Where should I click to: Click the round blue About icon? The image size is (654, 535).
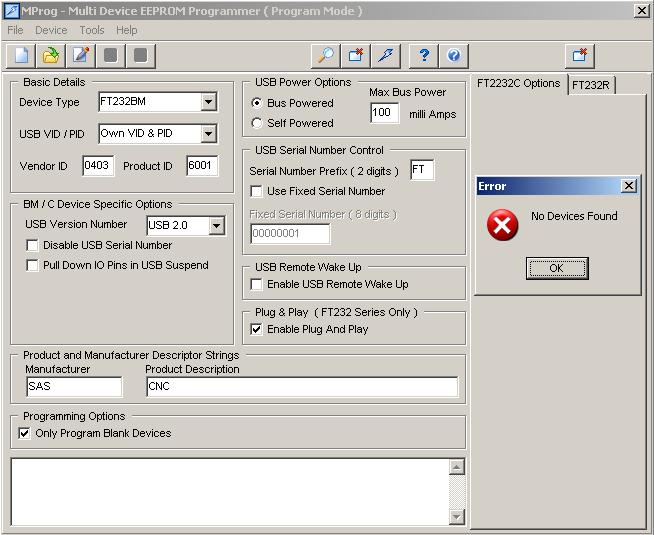tap(453, 55)
